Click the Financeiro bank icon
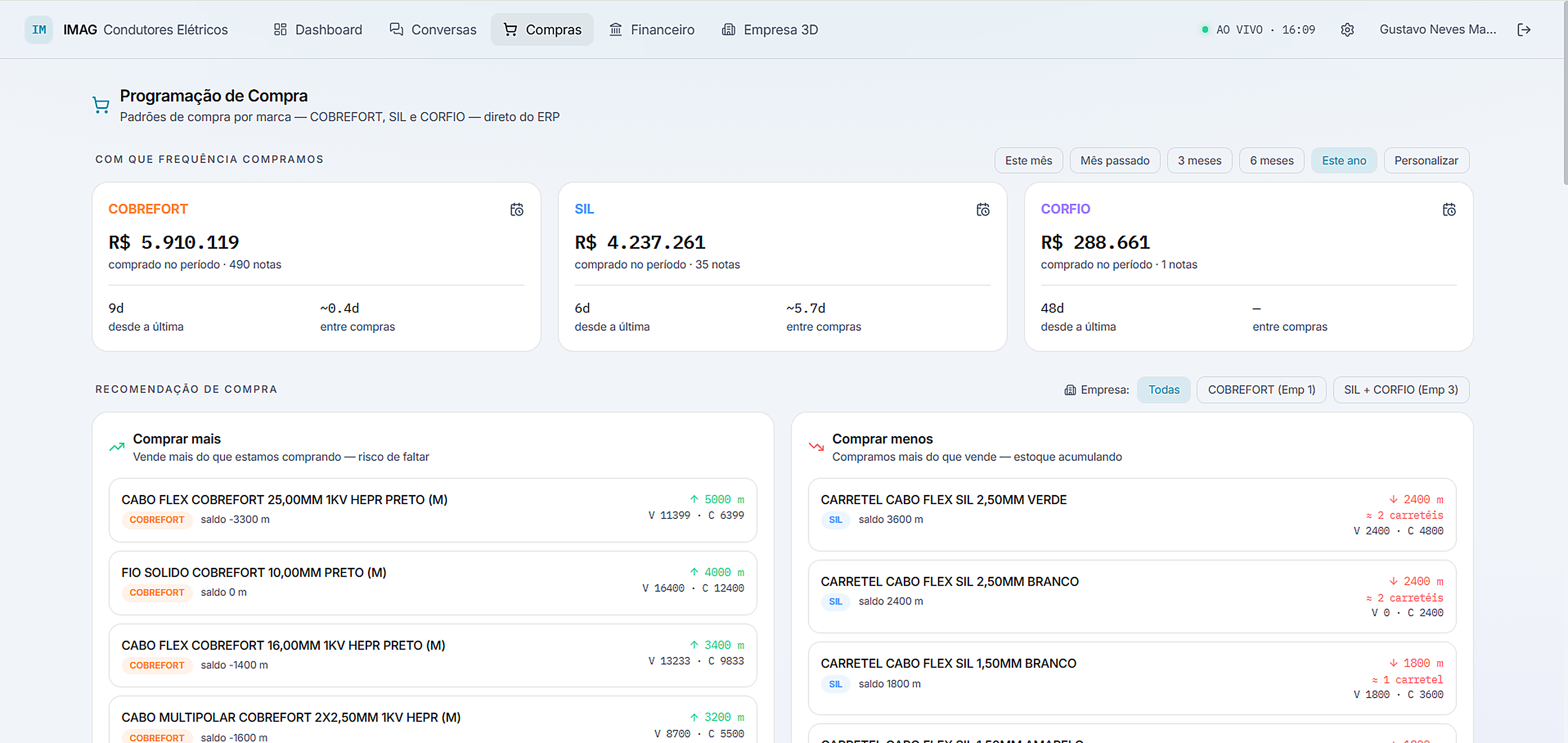Image resolution: width=1568 pixels, height=743 pixels. click(616, 29)
